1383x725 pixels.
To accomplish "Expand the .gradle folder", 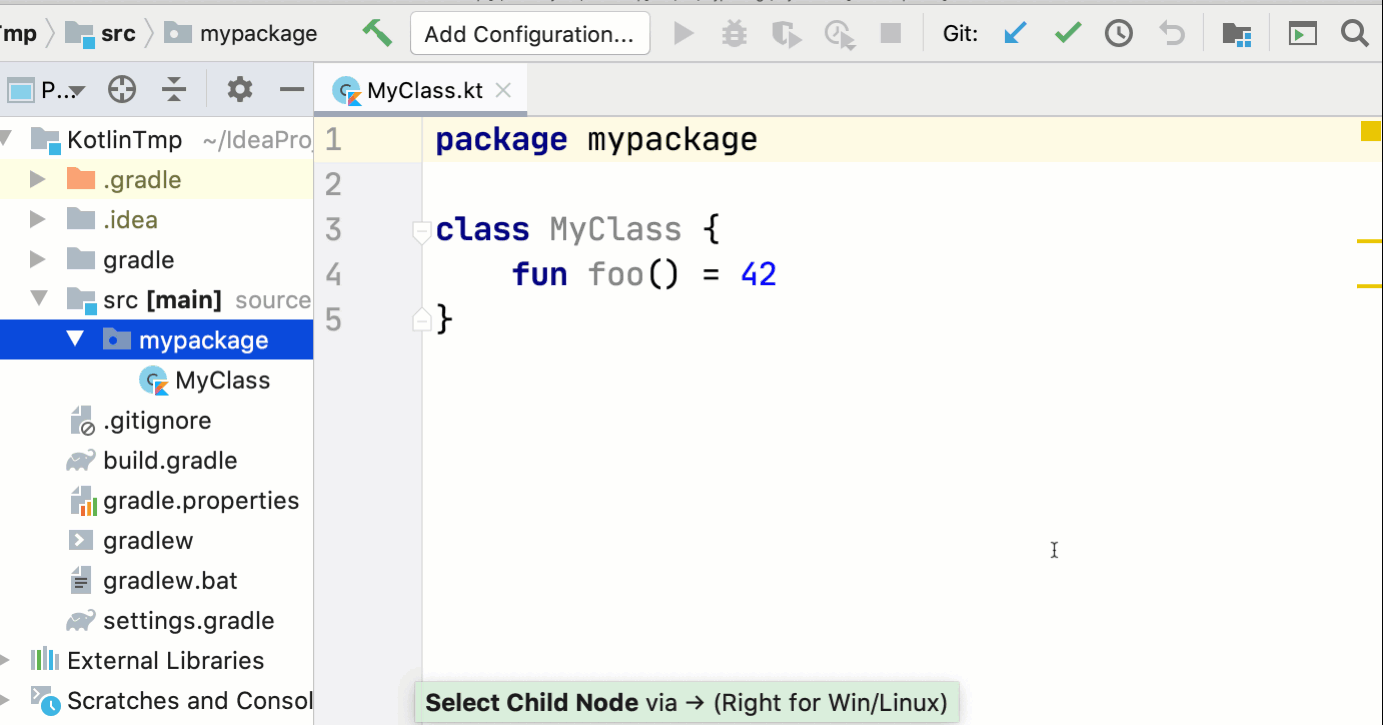I will (37, 179).
